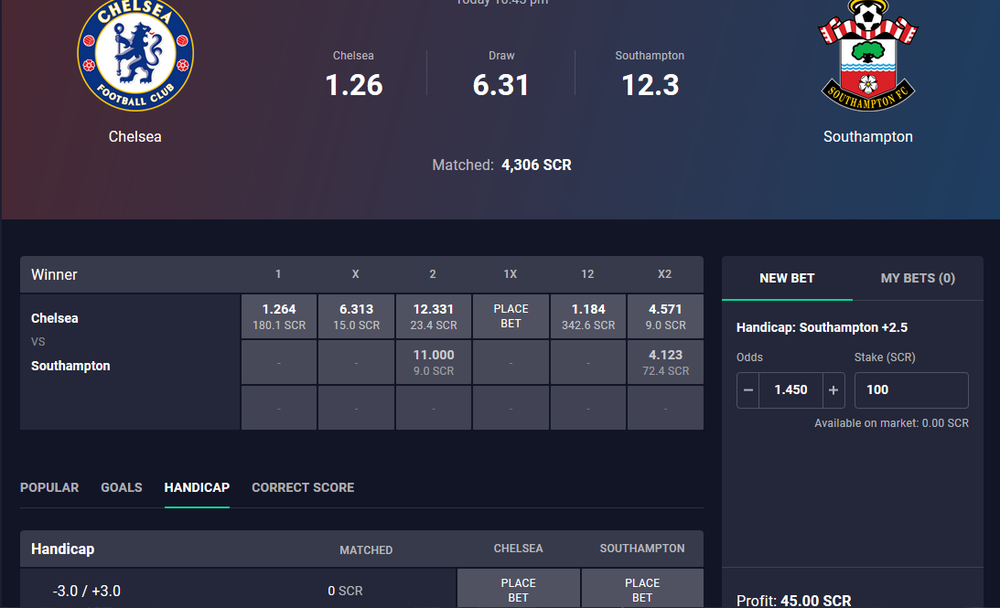The height and width of the screenshot is (608, 1000).
Task: Click the X2 column header
Action: (665, 274)
